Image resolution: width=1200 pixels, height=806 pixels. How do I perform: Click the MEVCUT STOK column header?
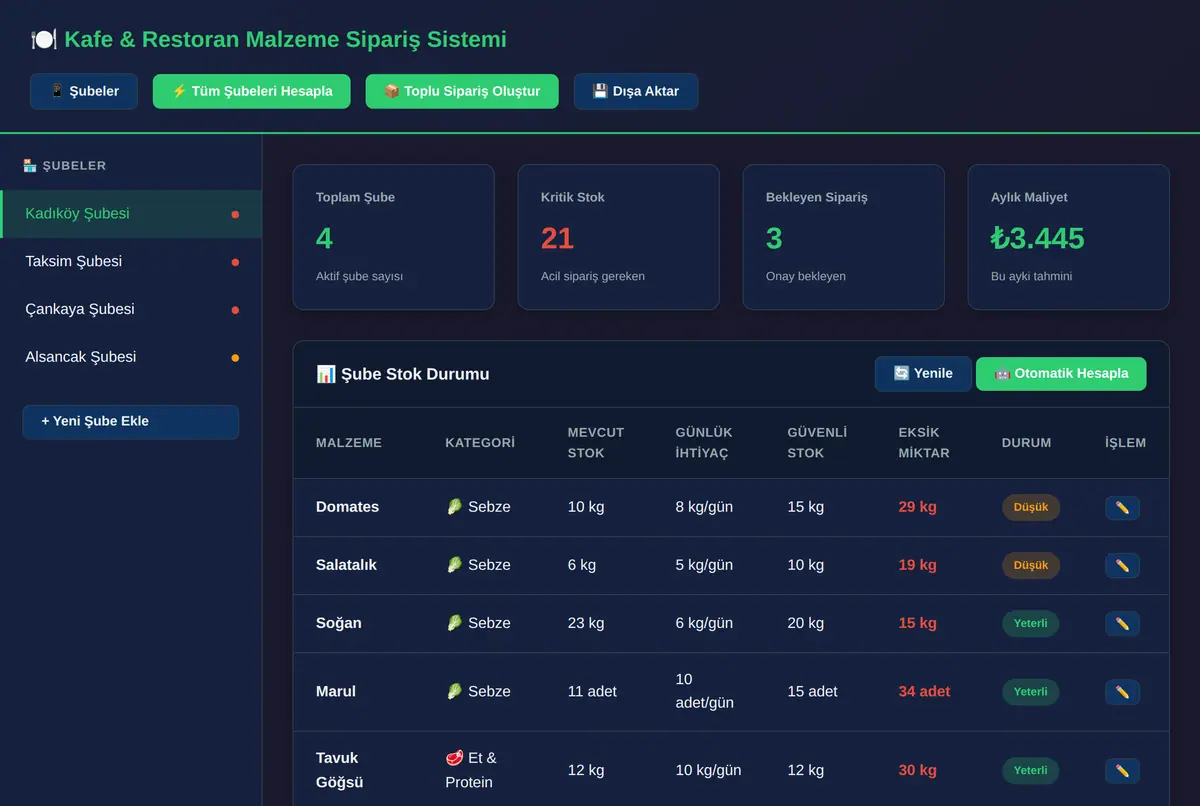pos(596,443)
